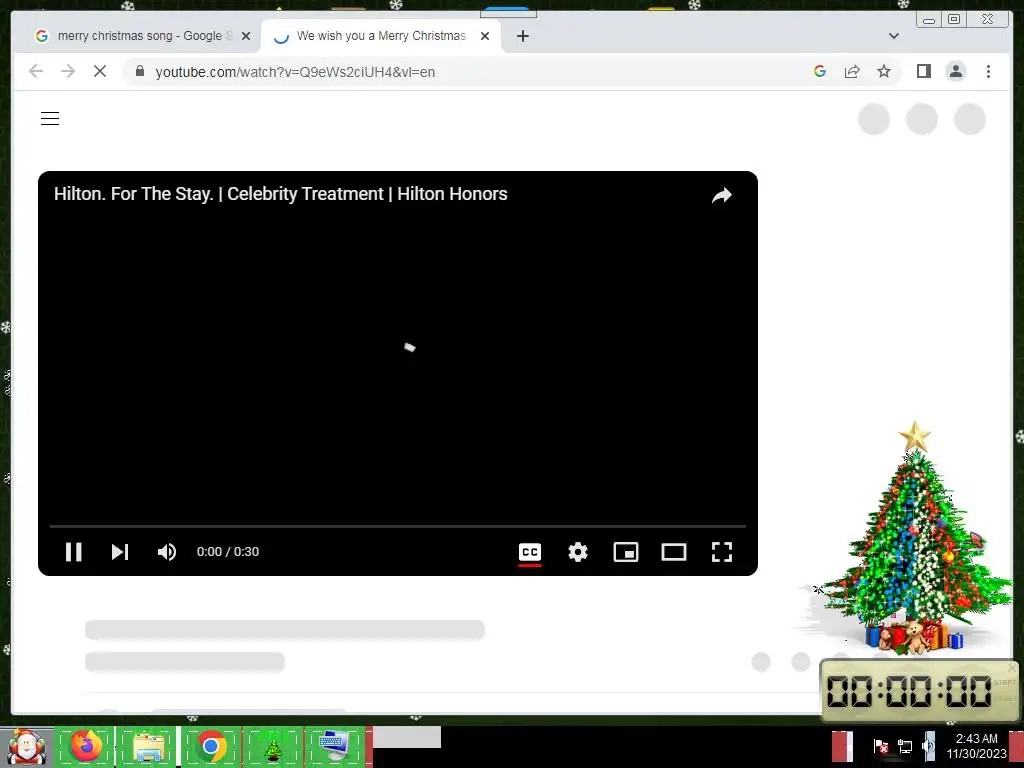Select We wish you a Merry Christmas tab
The image size is (1024, 768).
[x=380, y=36]
